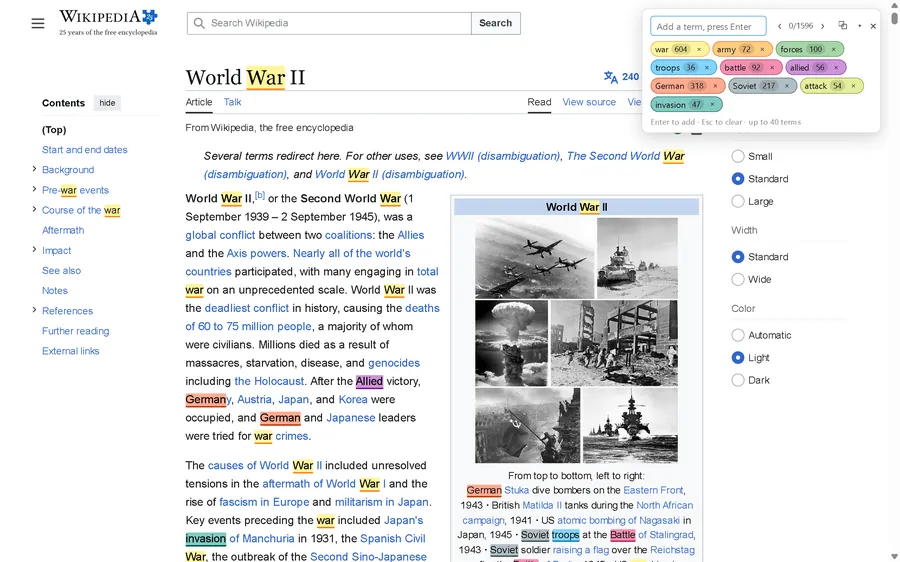This screenshot has width=900, height=562.
Task: Open 'the Holocaust' link
Action: click(x=269, y=381)
